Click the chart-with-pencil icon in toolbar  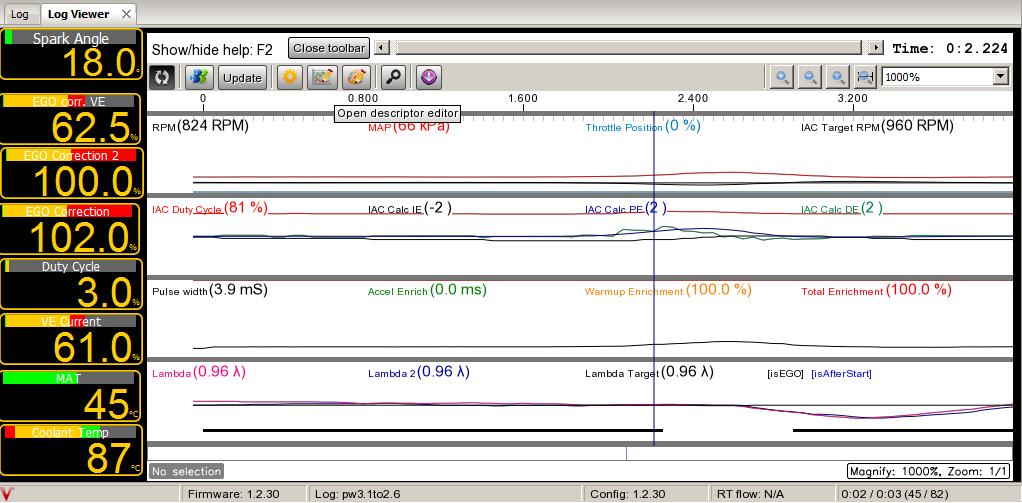323,78
